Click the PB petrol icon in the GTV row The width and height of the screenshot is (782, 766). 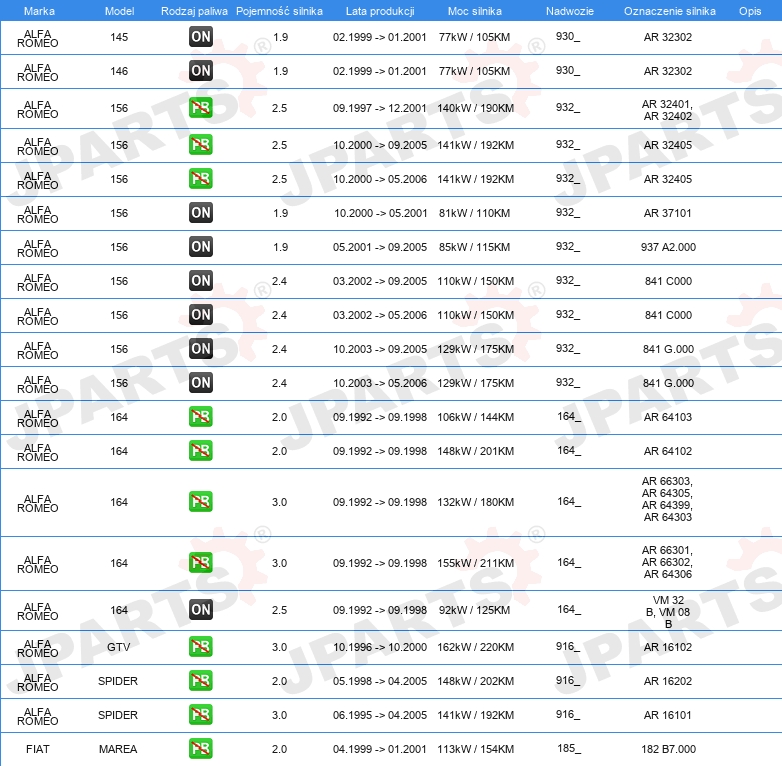(x=201, y=646)
